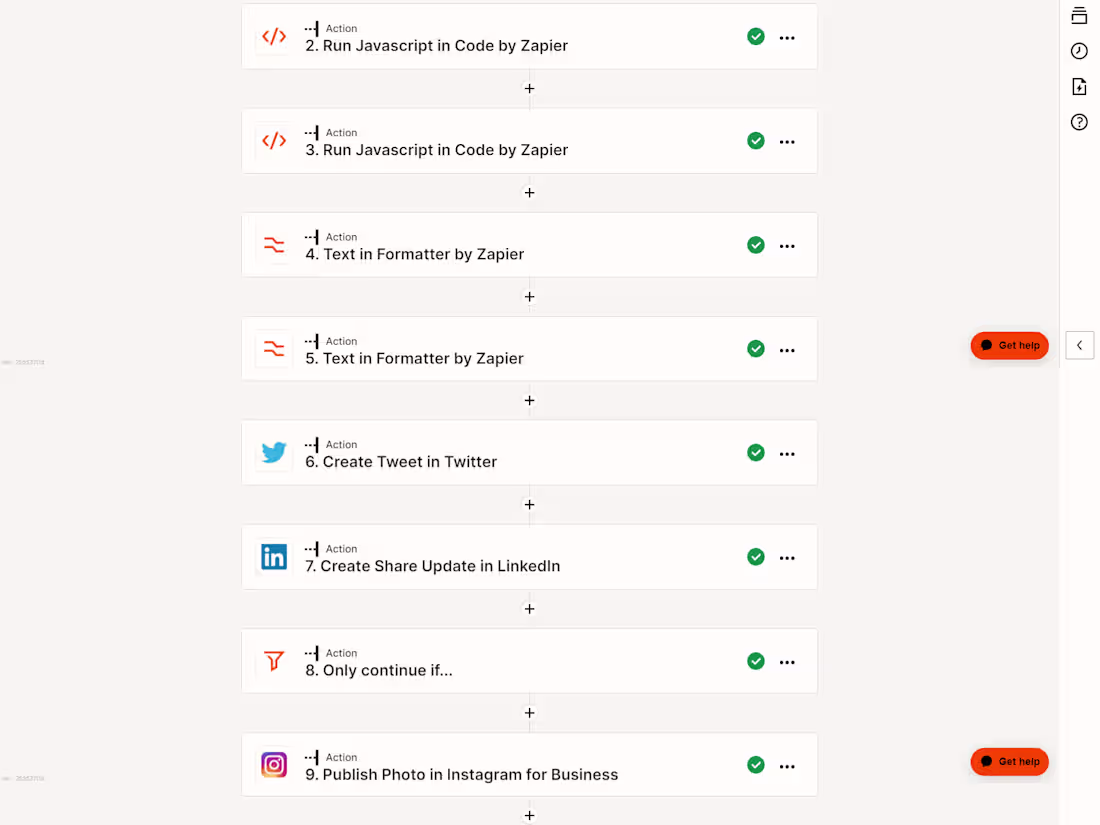
Task: Open version history via the clock sidebar icon
Action: click(1078, 50)
